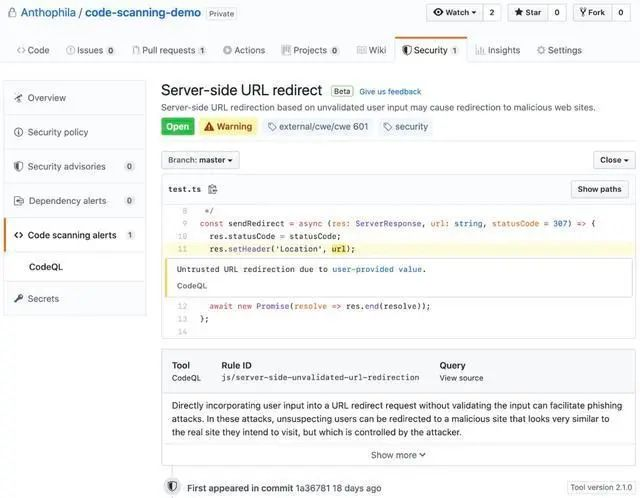Expand description with Show more
This screenshot has height=498, width=640.
pos(398,455)
